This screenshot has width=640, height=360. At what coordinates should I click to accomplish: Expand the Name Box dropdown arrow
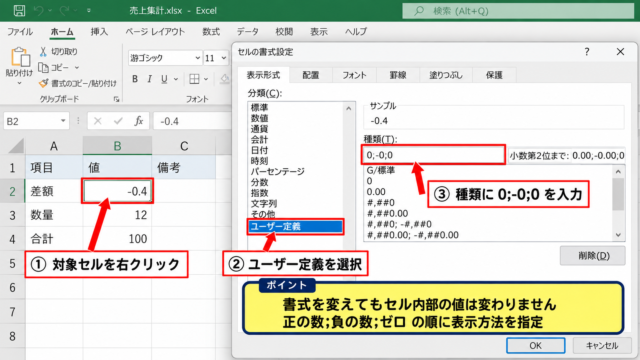pos(63,121)
